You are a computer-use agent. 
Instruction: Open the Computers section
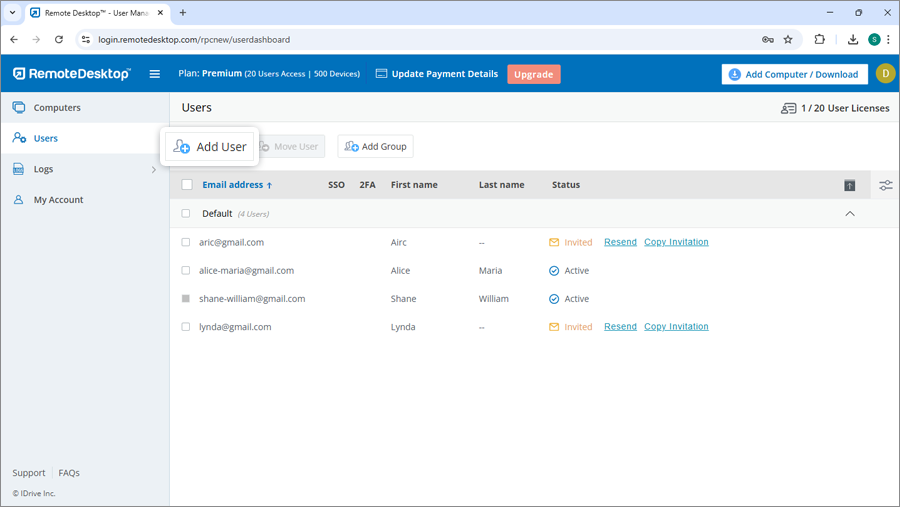[x=84, y=107]
